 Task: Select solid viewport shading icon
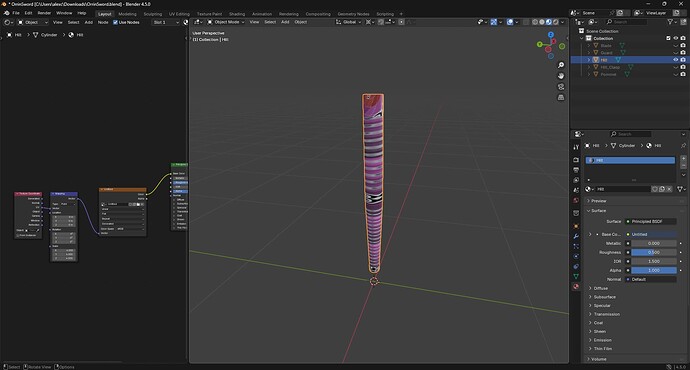[x=542, y=22]
